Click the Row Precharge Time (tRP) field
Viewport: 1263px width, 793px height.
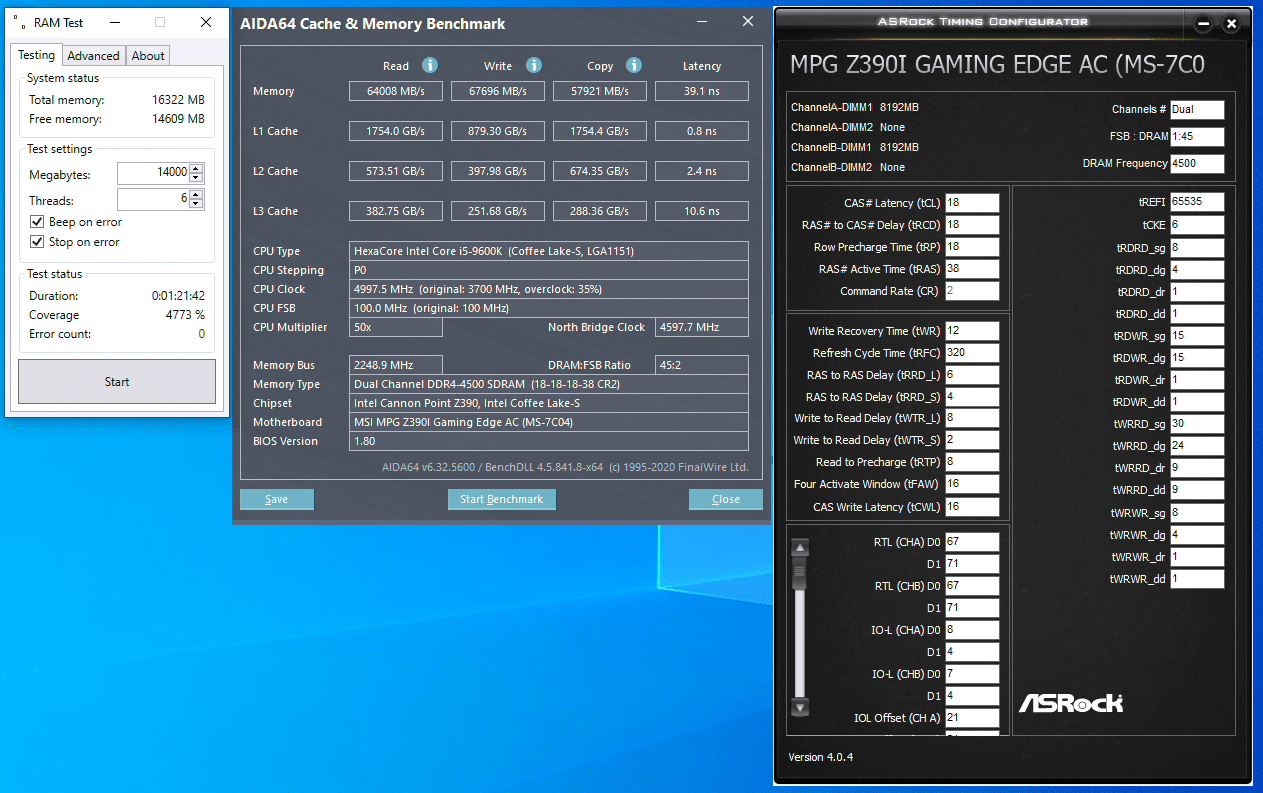point(972,247)
